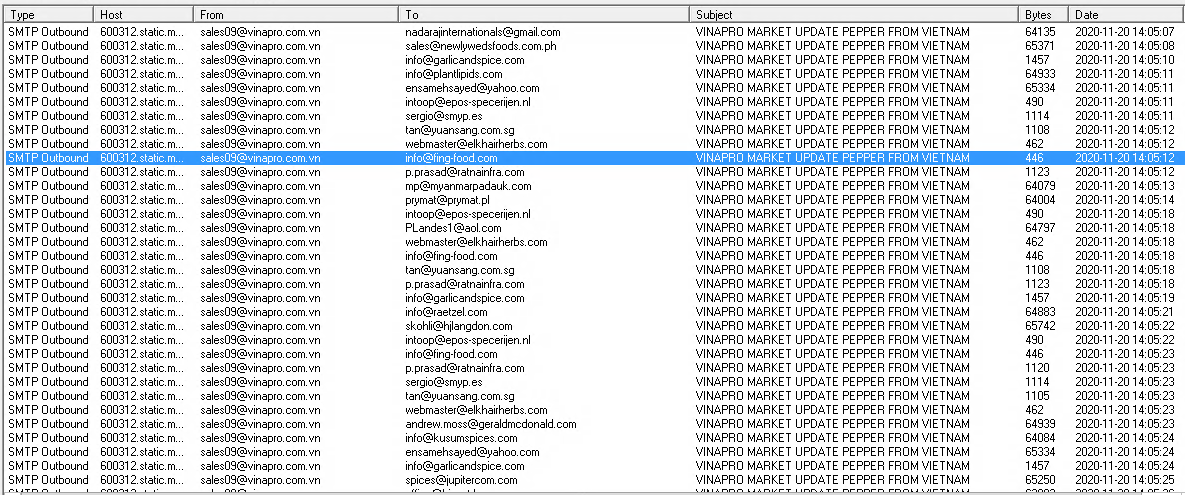This screenshot has width=1185, height=495.
Task: Click date 2020-11-20 14:05:25
Action: 1125,480
